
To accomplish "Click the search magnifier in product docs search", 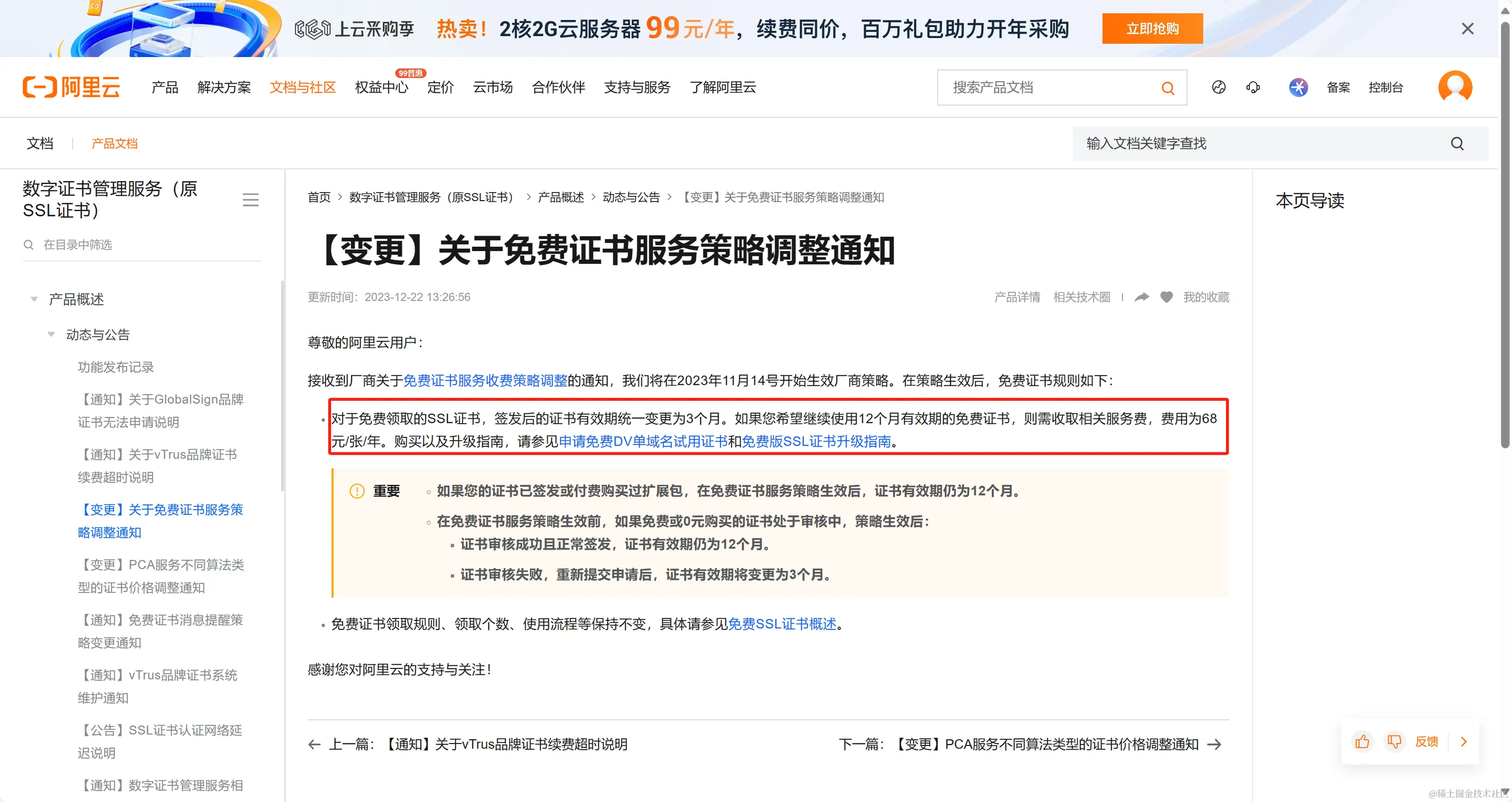I will click(x=1167, y=88).
